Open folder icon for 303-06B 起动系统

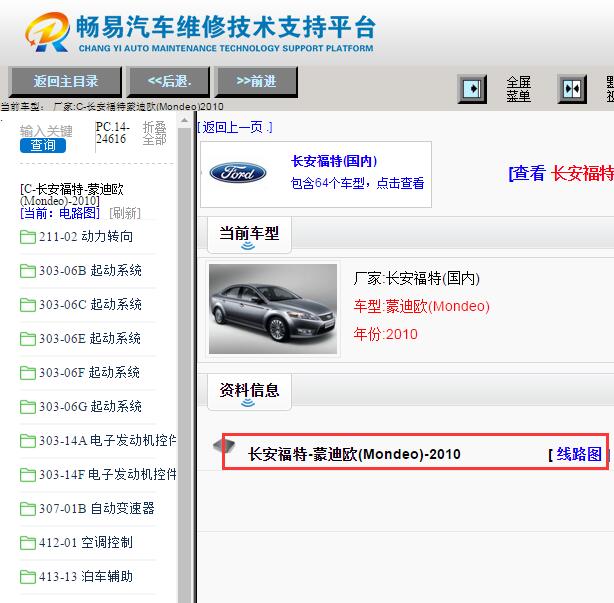[x=28, y=271]
